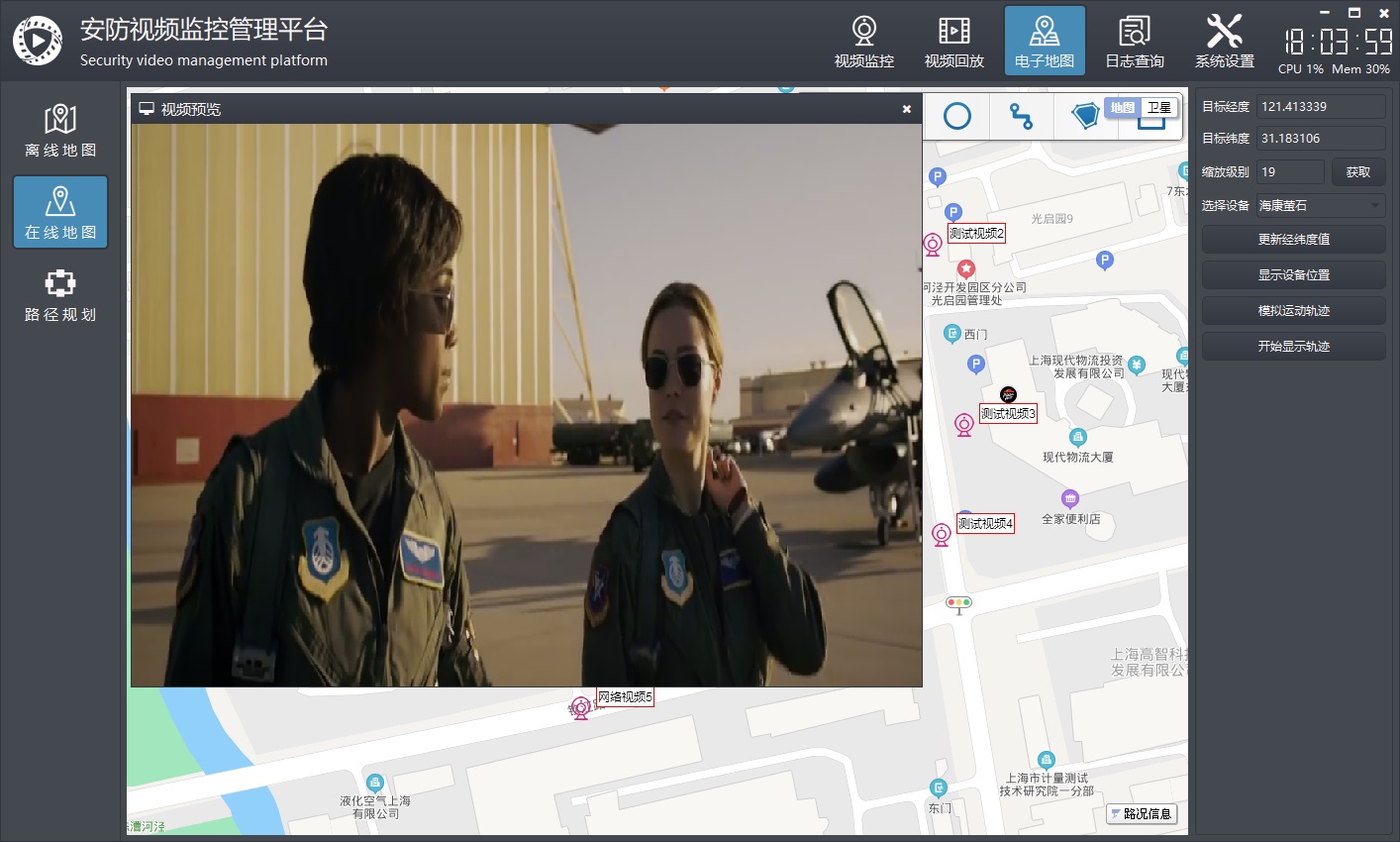Image resolution: width=1400 pixels, height=842 pixels.
Task: Switch map to 卫星 satellite view
Action: coord(1158,108)
